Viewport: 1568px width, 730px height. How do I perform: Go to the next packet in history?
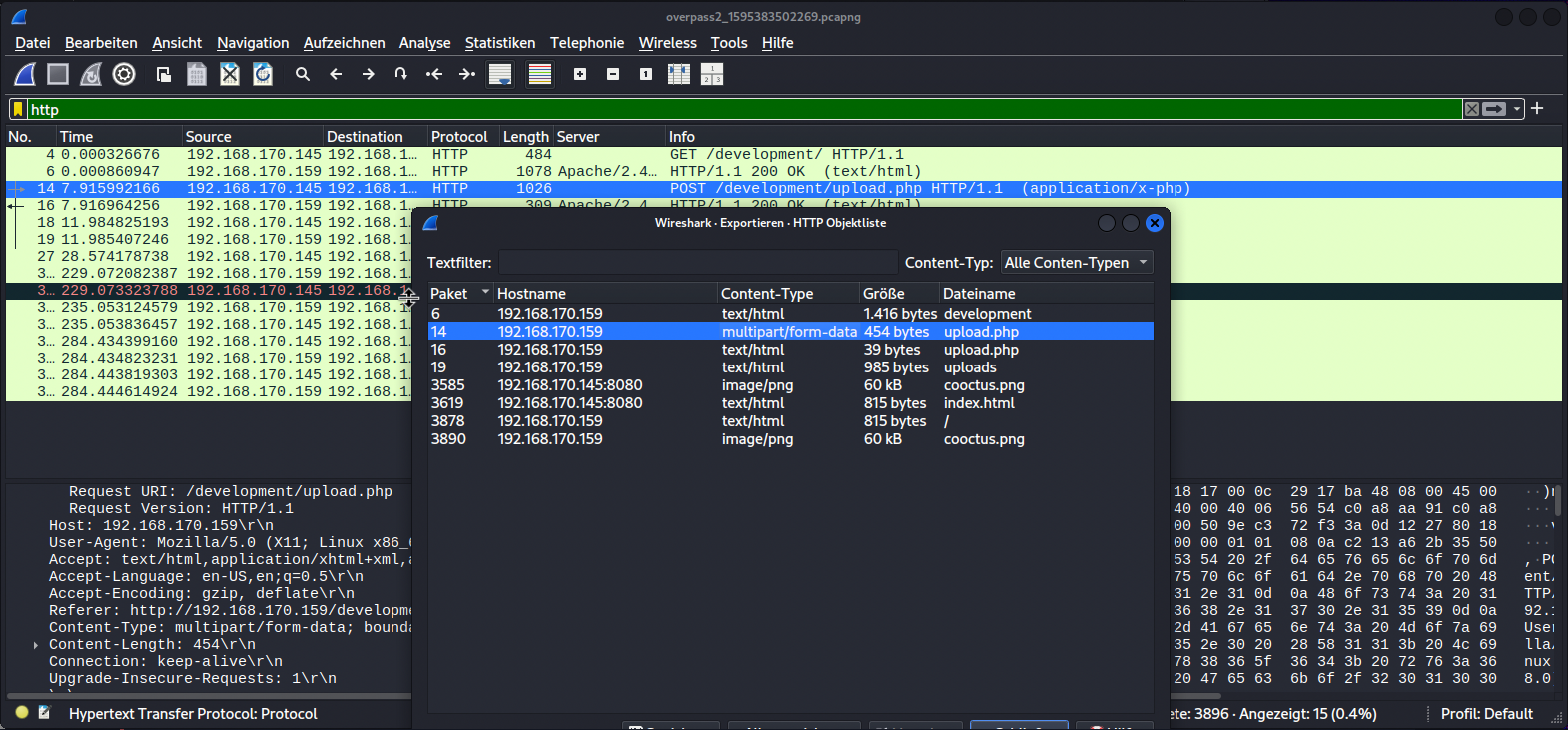click(368, 74)
